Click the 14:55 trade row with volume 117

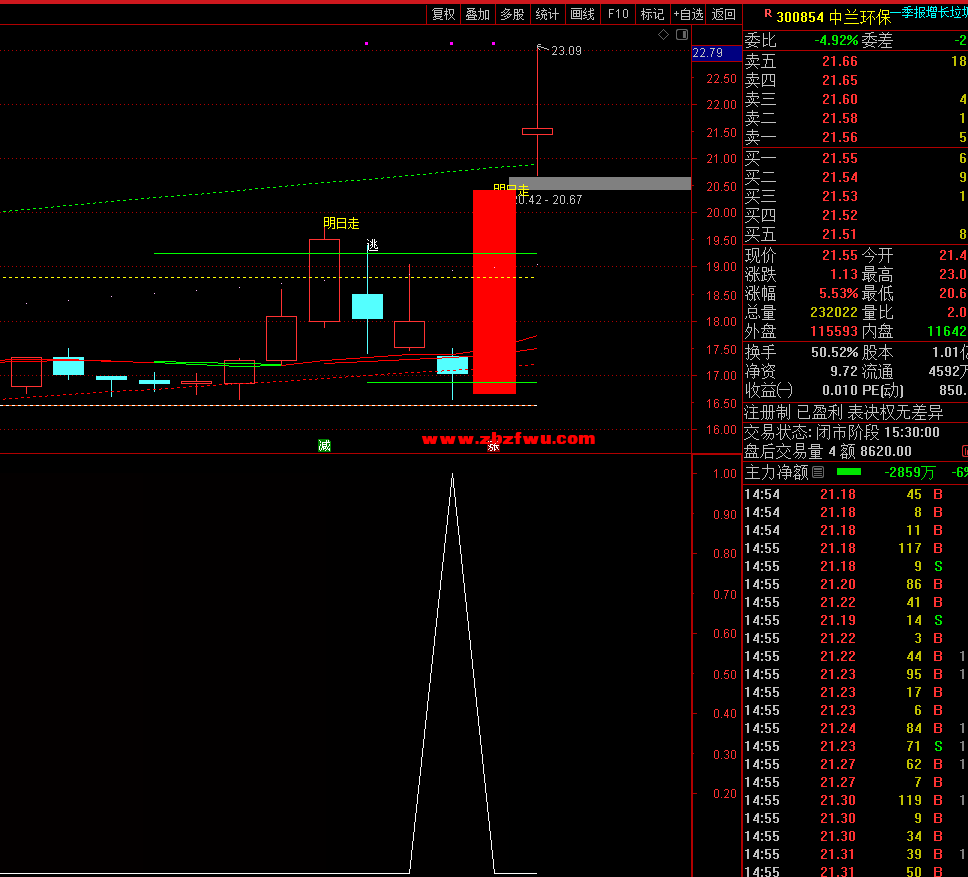(x=855, y=549)
